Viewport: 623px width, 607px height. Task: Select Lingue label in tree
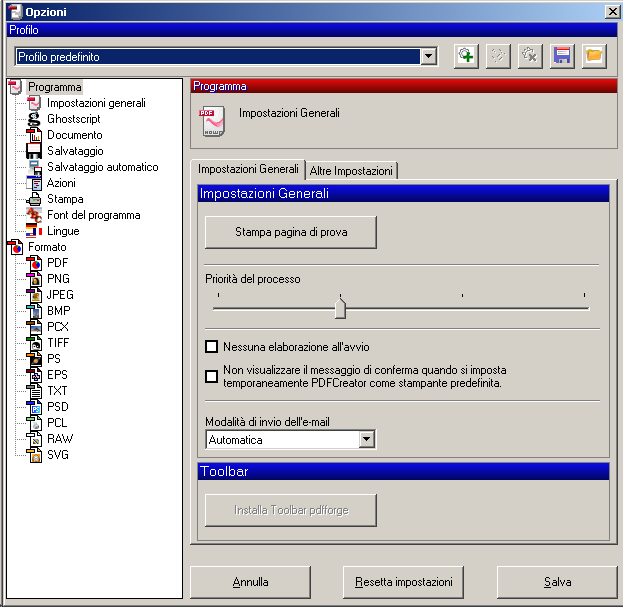[x=63, y=231]
